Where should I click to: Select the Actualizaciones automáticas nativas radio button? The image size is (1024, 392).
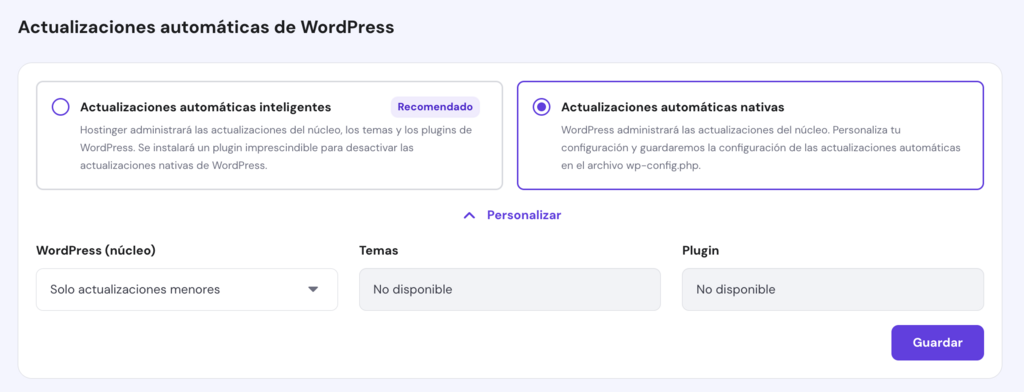point(541,107)
